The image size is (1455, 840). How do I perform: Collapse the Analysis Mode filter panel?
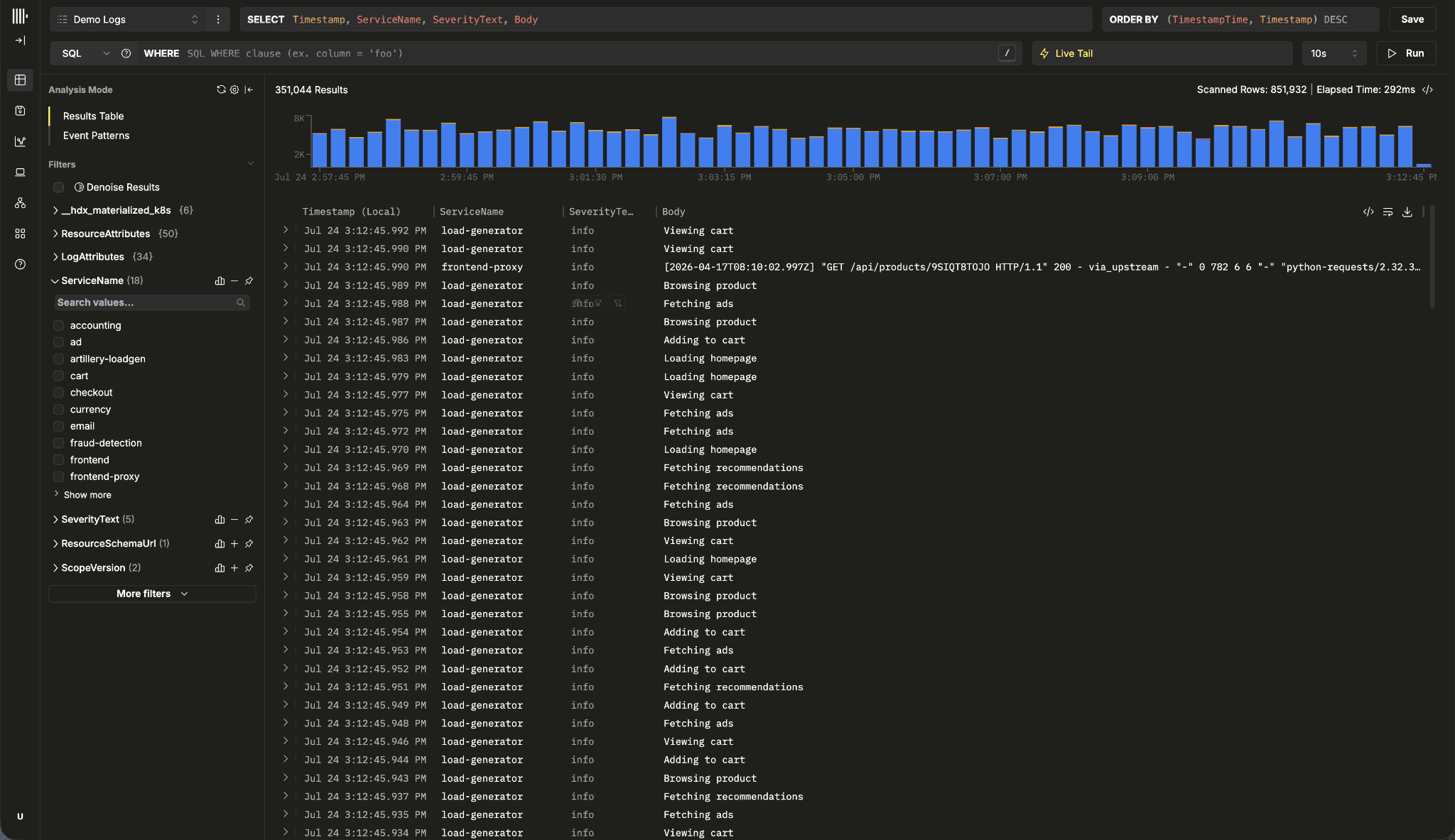point(249,89)
